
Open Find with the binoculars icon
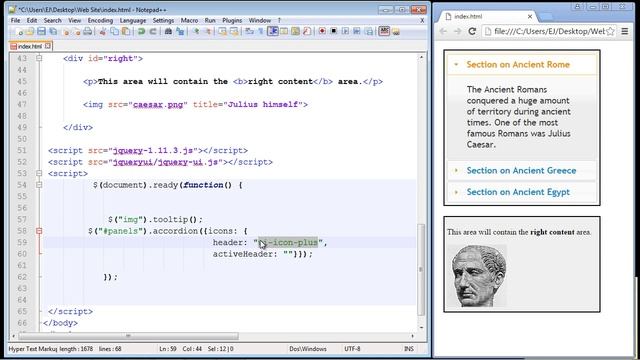tap(168, 31)
